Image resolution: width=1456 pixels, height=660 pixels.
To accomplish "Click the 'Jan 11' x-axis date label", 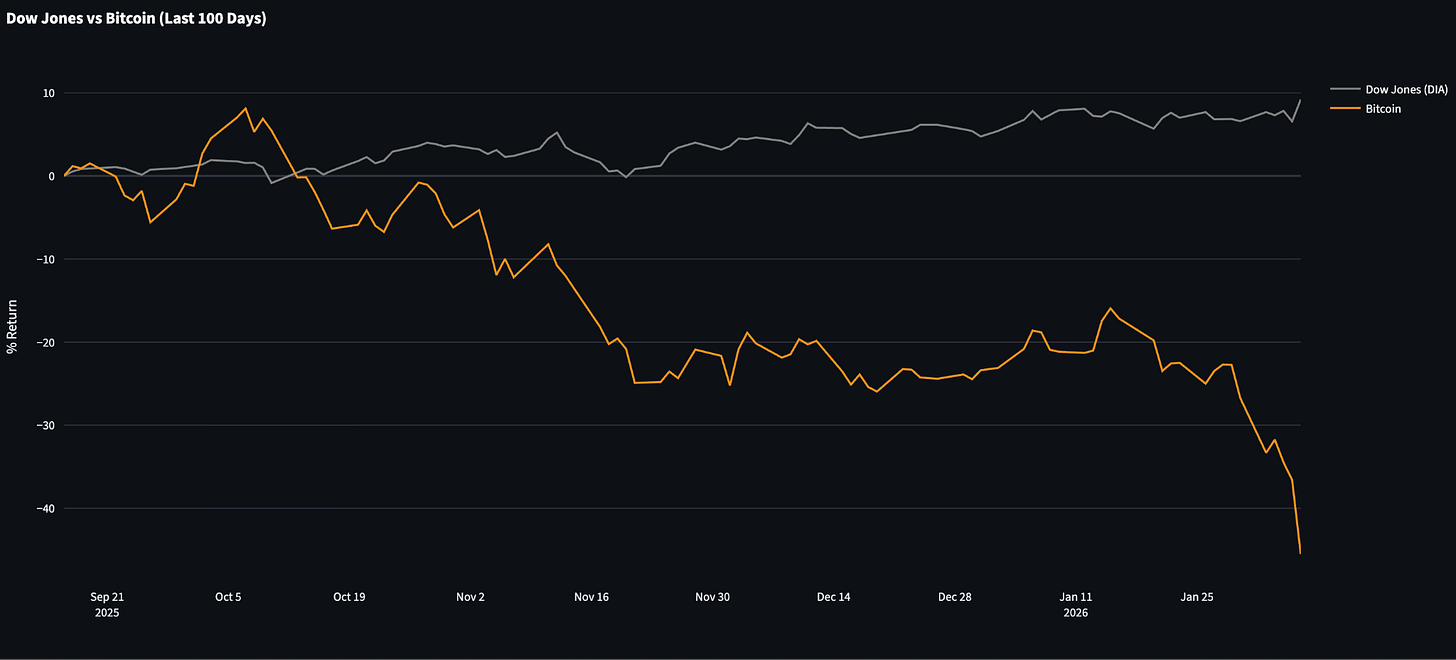I will pos(1076,597).
